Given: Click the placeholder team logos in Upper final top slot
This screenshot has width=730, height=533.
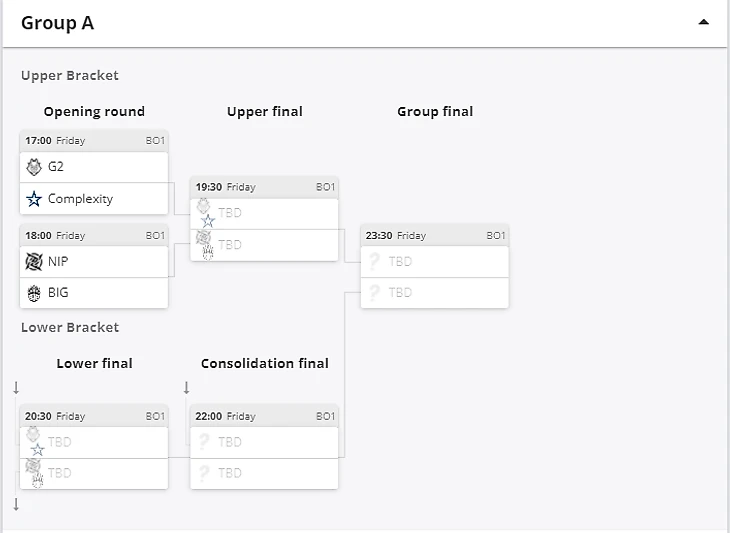Looking at the screenshot, I should pos(205,212).
